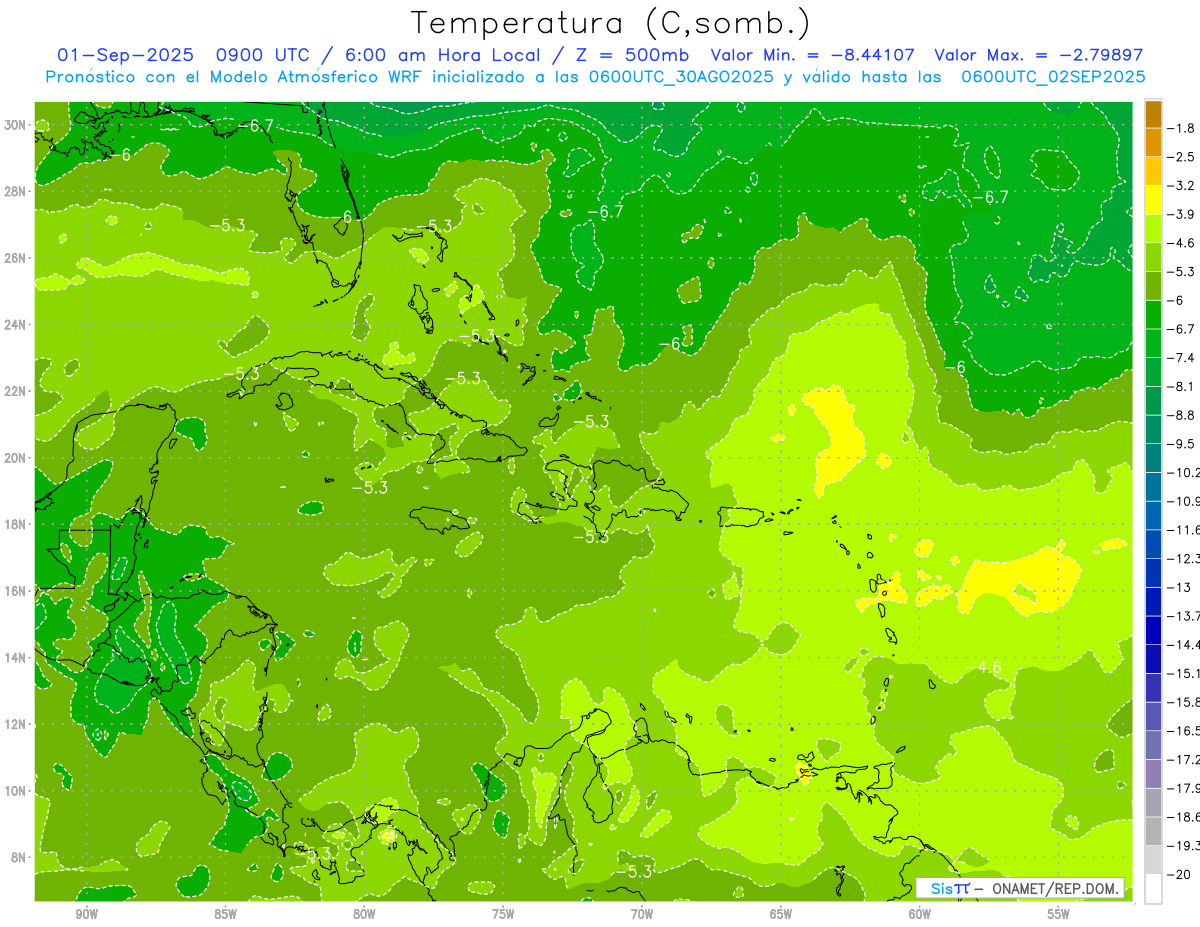
Task: Click the colorbar label "-18.6"
Action: (1183, 817)
